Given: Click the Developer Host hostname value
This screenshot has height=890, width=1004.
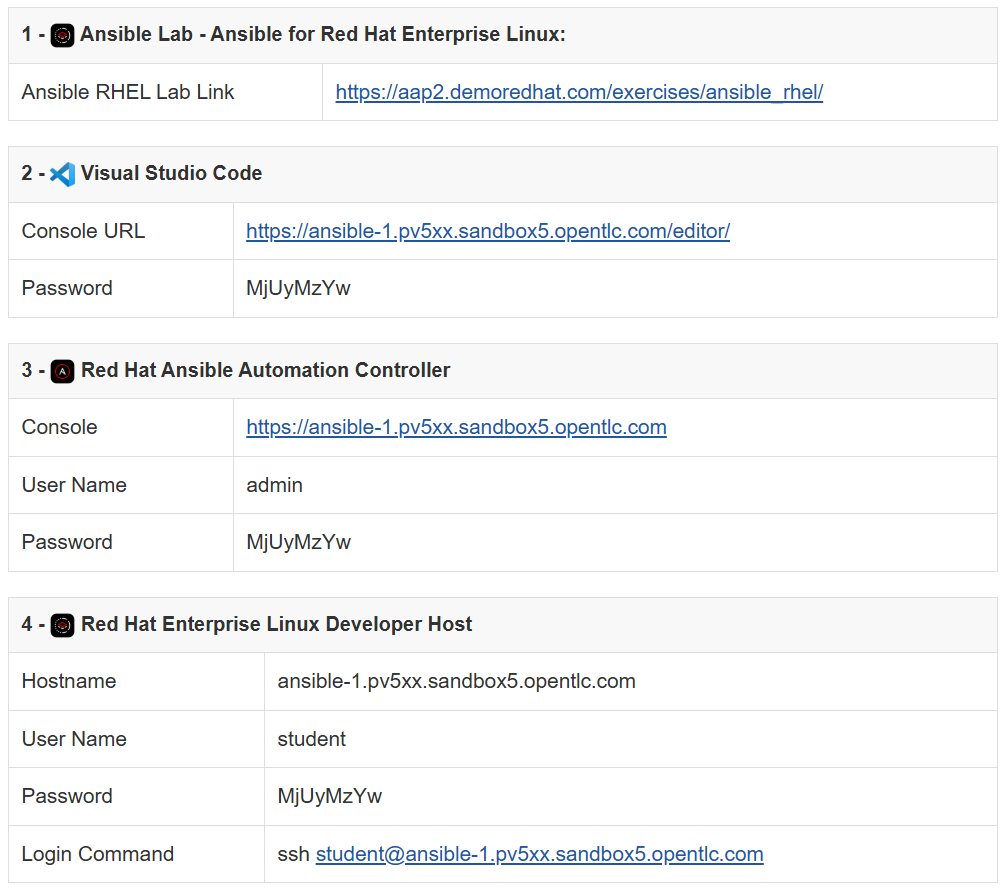Looking at the screenshot, I should click(x=456, y=682).
